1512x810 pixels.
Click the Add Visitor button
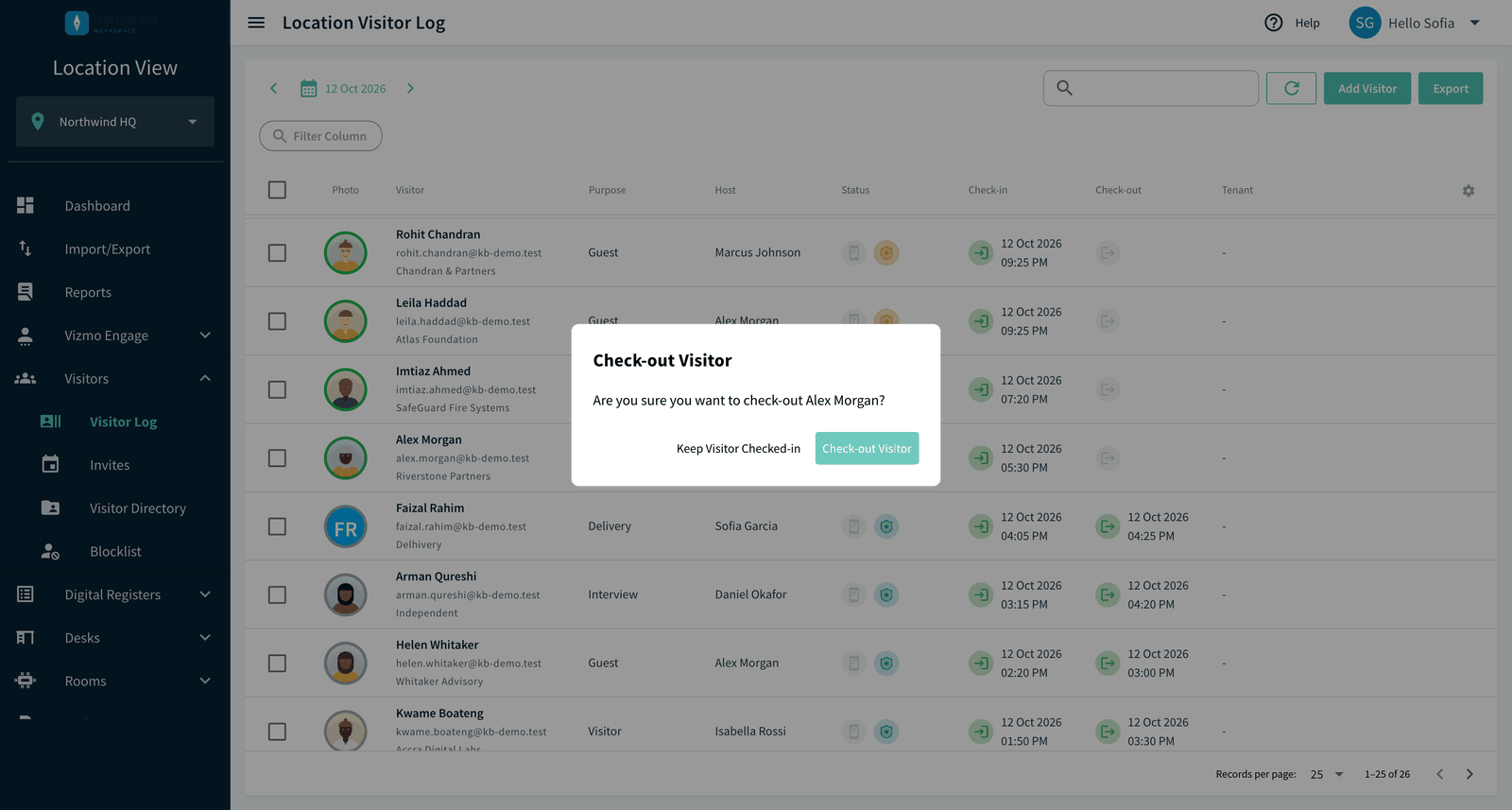click(x=1367, y=89)
